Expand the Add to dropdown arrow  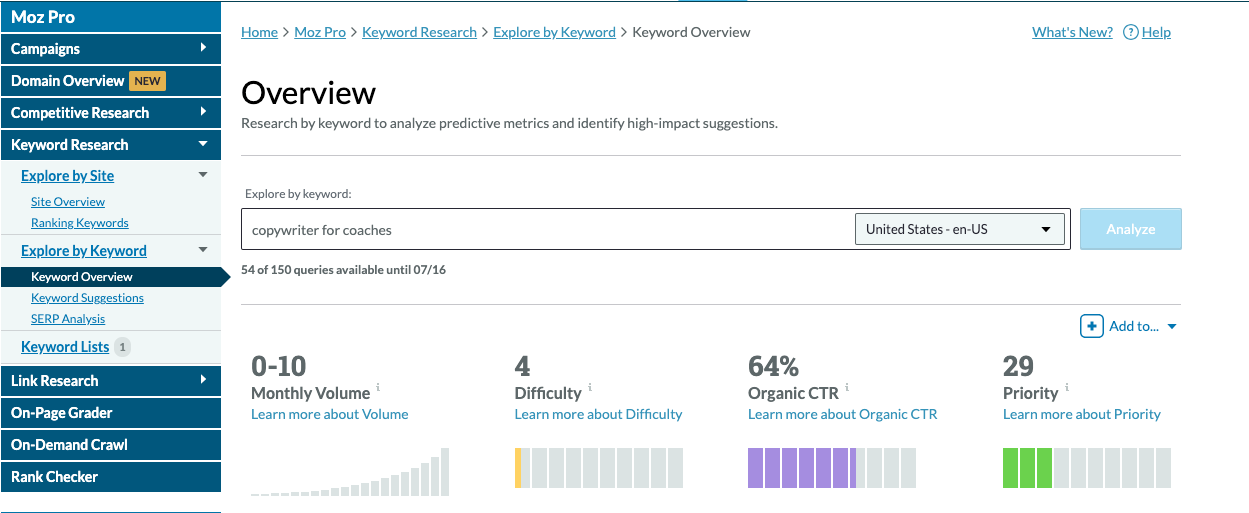pyautogui.click(x=1172, y=327)
